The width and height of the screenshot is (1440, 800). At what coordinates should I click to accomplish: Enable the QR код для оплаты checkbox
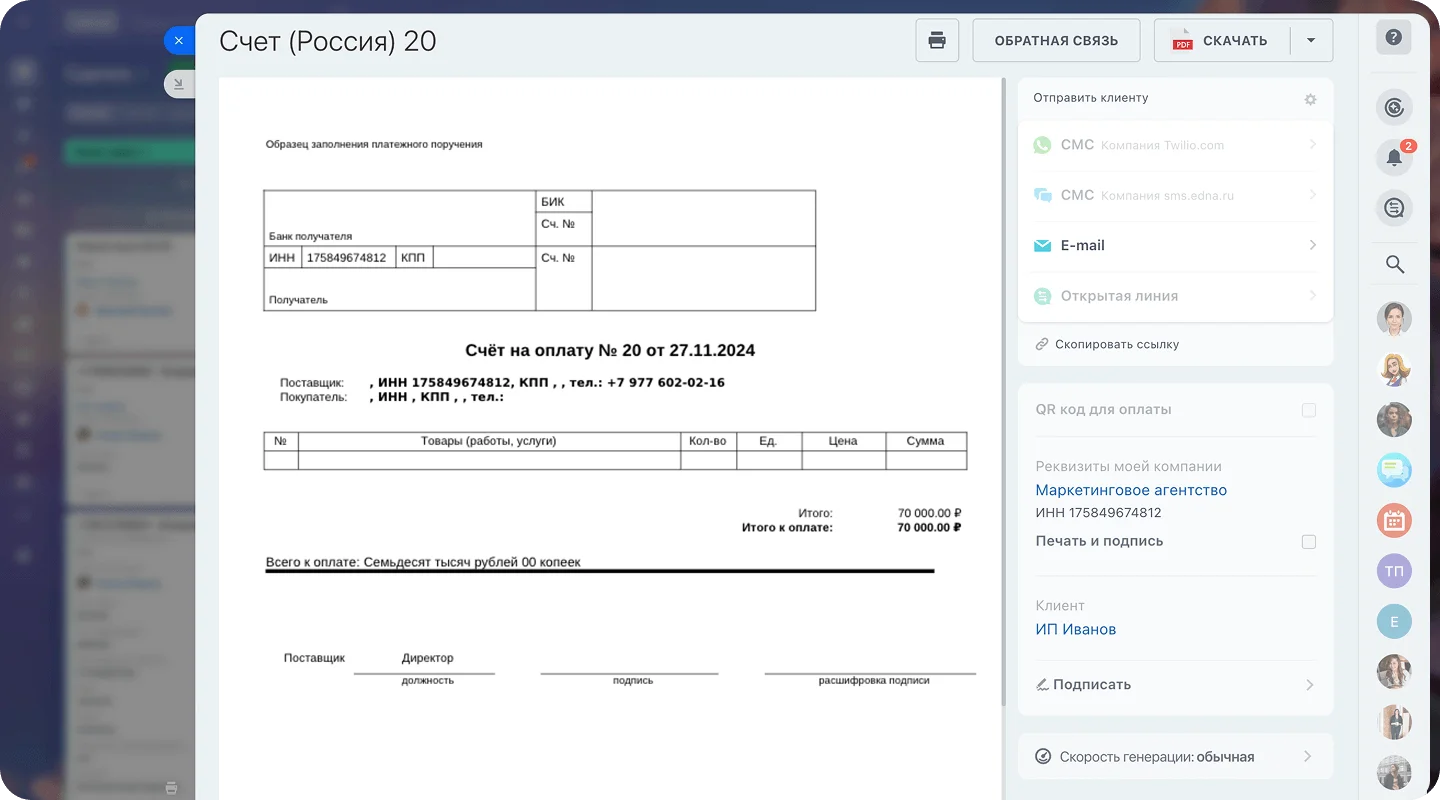click(x=1309, y=409)
